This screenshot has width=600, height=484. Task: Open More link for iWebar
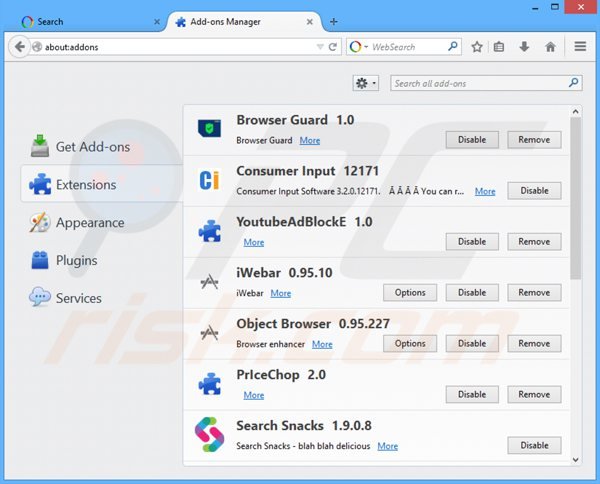point(280,293)
